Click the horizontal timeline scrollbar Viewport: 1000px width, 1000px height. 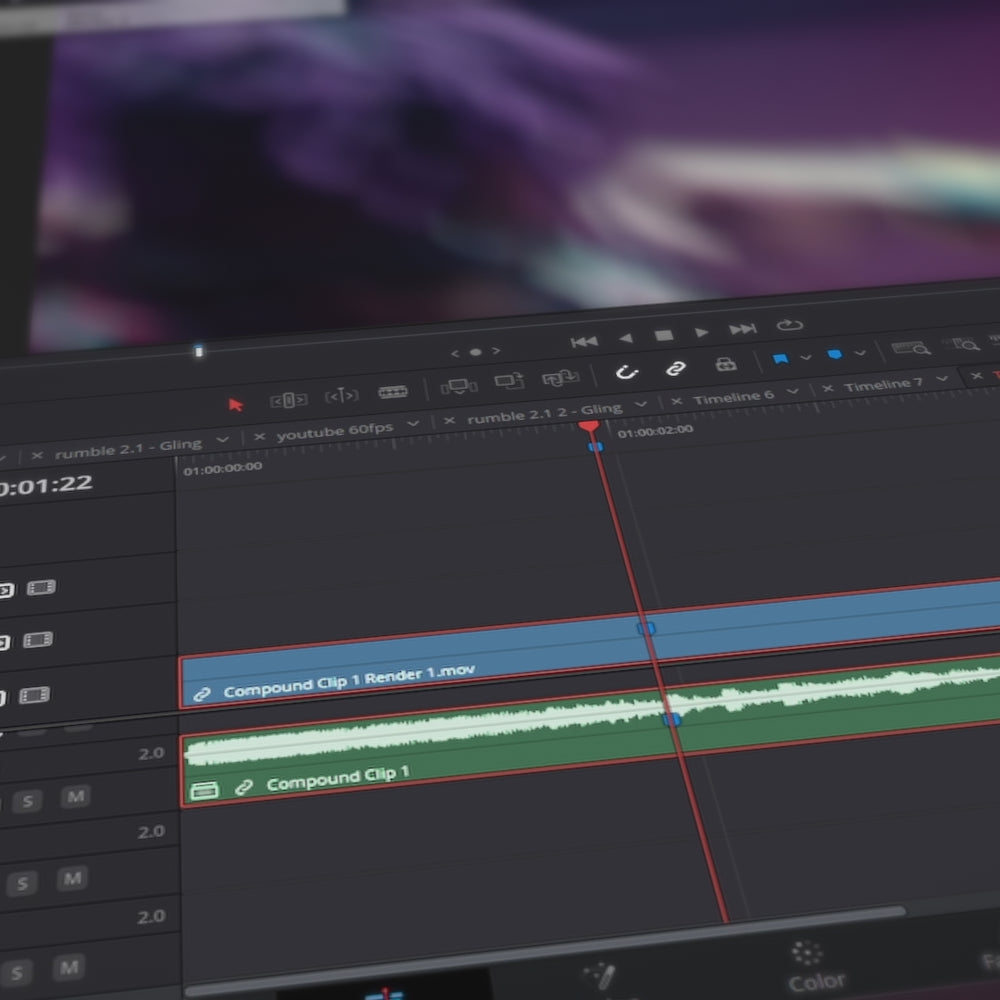(545, 950)
